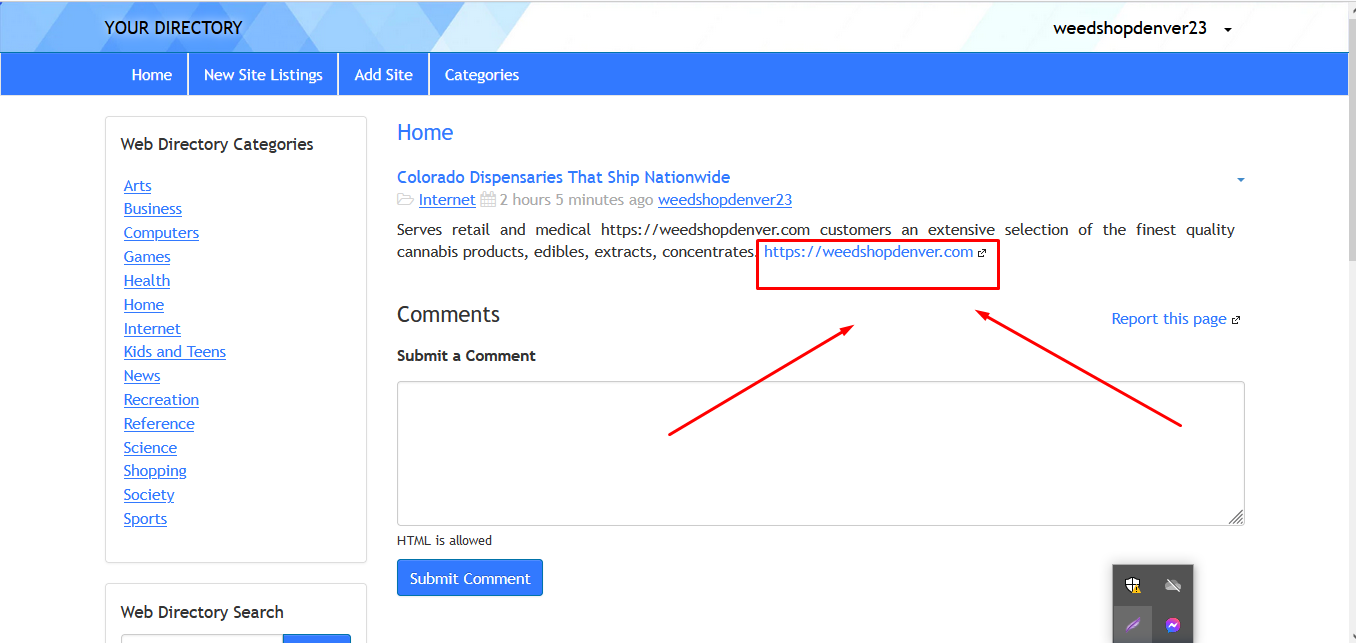The width and height of the screenshot is (1356, 643).
Task: Click the "HTML is allowed" note
Action: point(444,540)
